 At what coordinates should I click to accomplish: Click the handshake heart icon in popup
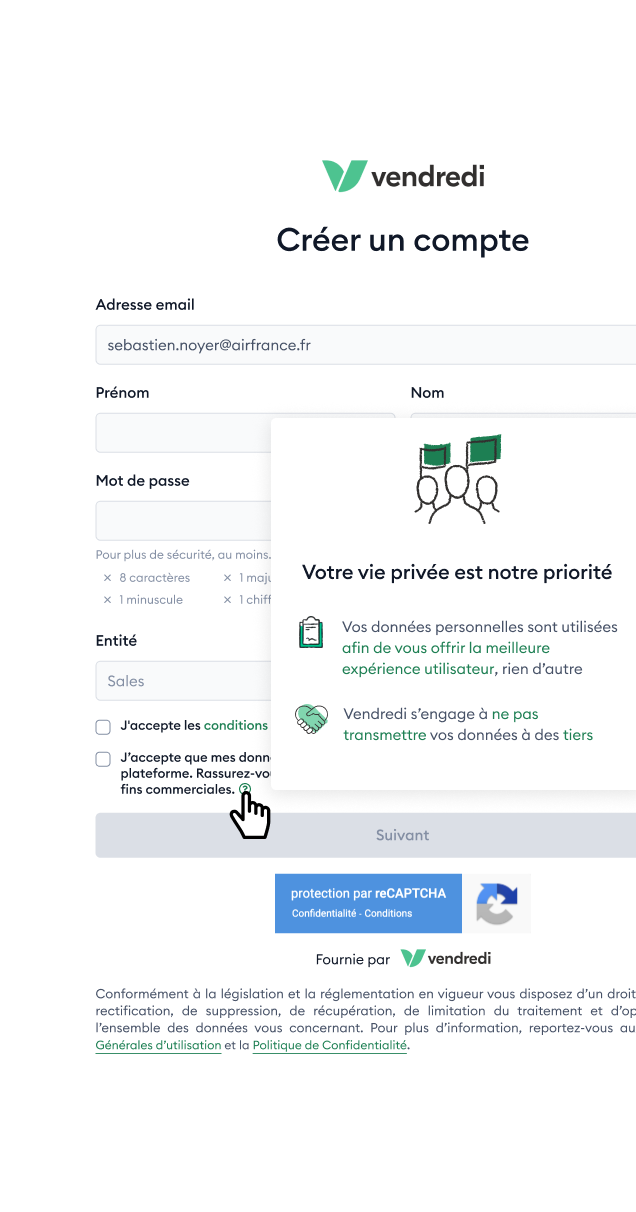312,719
